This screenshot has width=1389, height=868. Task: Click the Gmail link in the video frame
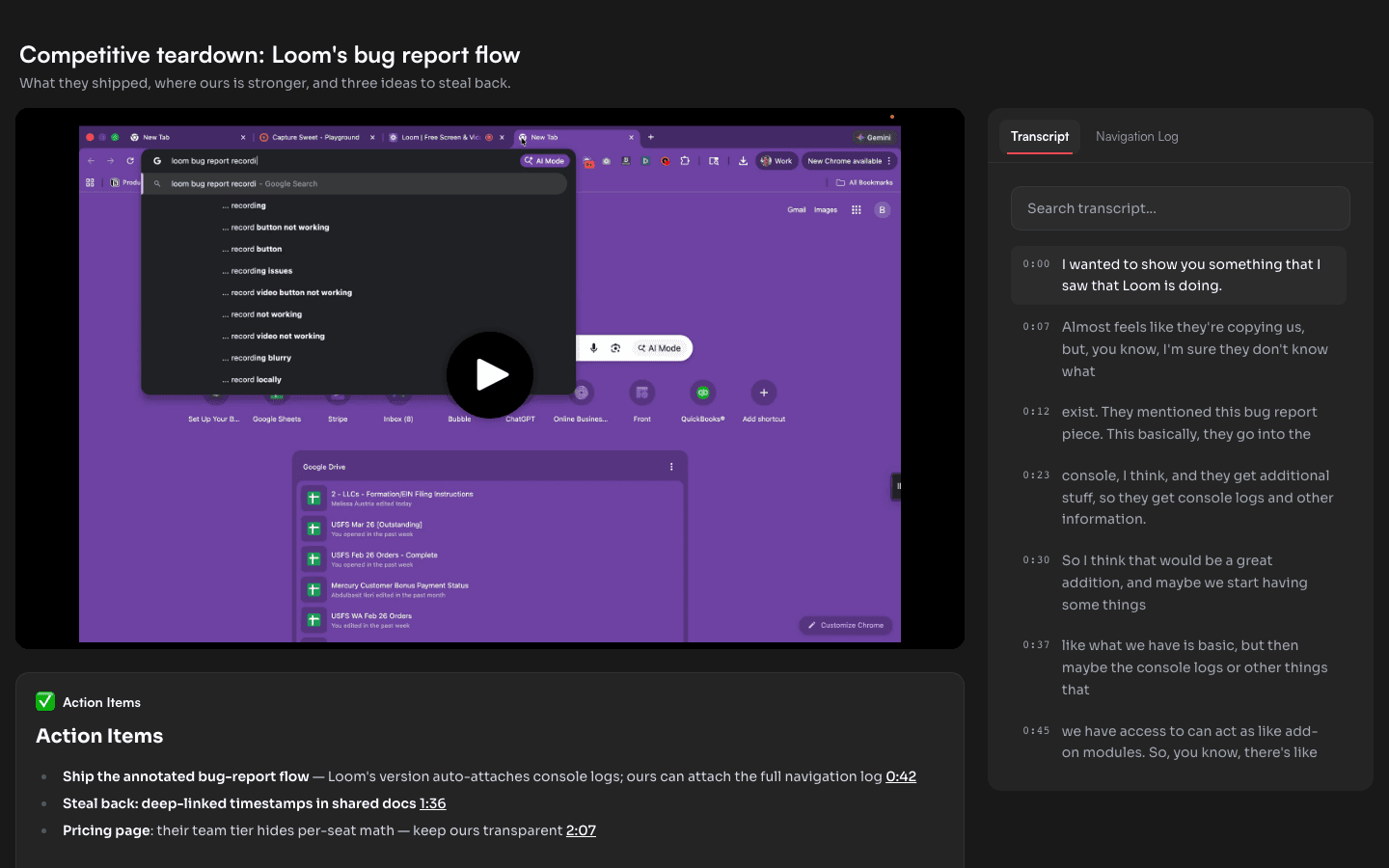click(797, 209)
